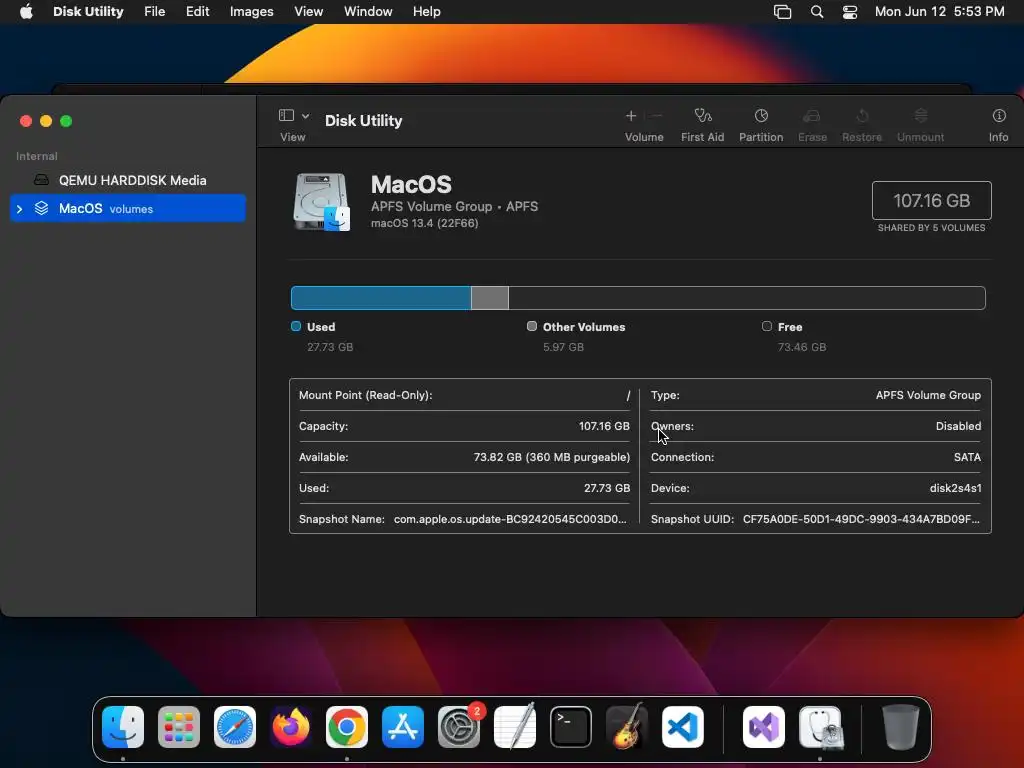Open Launchpad from the Dock
Viewport: 1024px width, 768px height.
[x=179, y=727]
